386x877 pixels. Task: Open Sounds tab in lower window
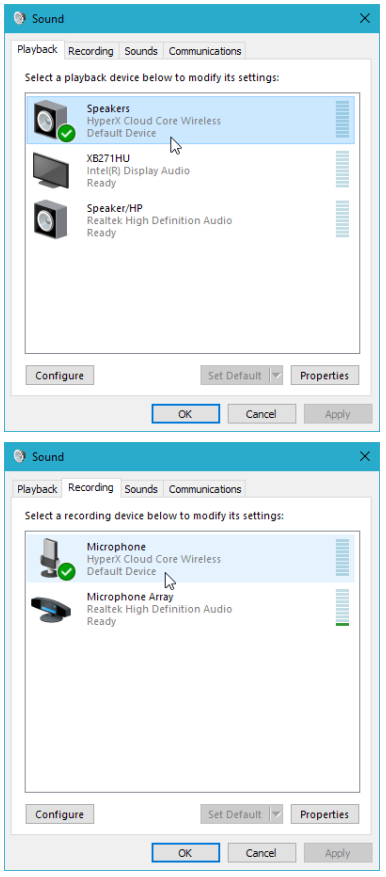(x=141, y=489)
